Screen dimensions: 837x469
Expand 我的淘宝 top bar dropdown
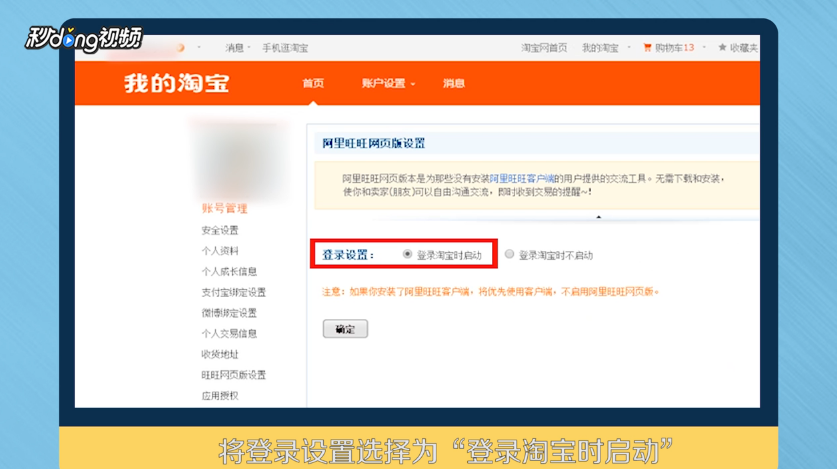(606, 48)
